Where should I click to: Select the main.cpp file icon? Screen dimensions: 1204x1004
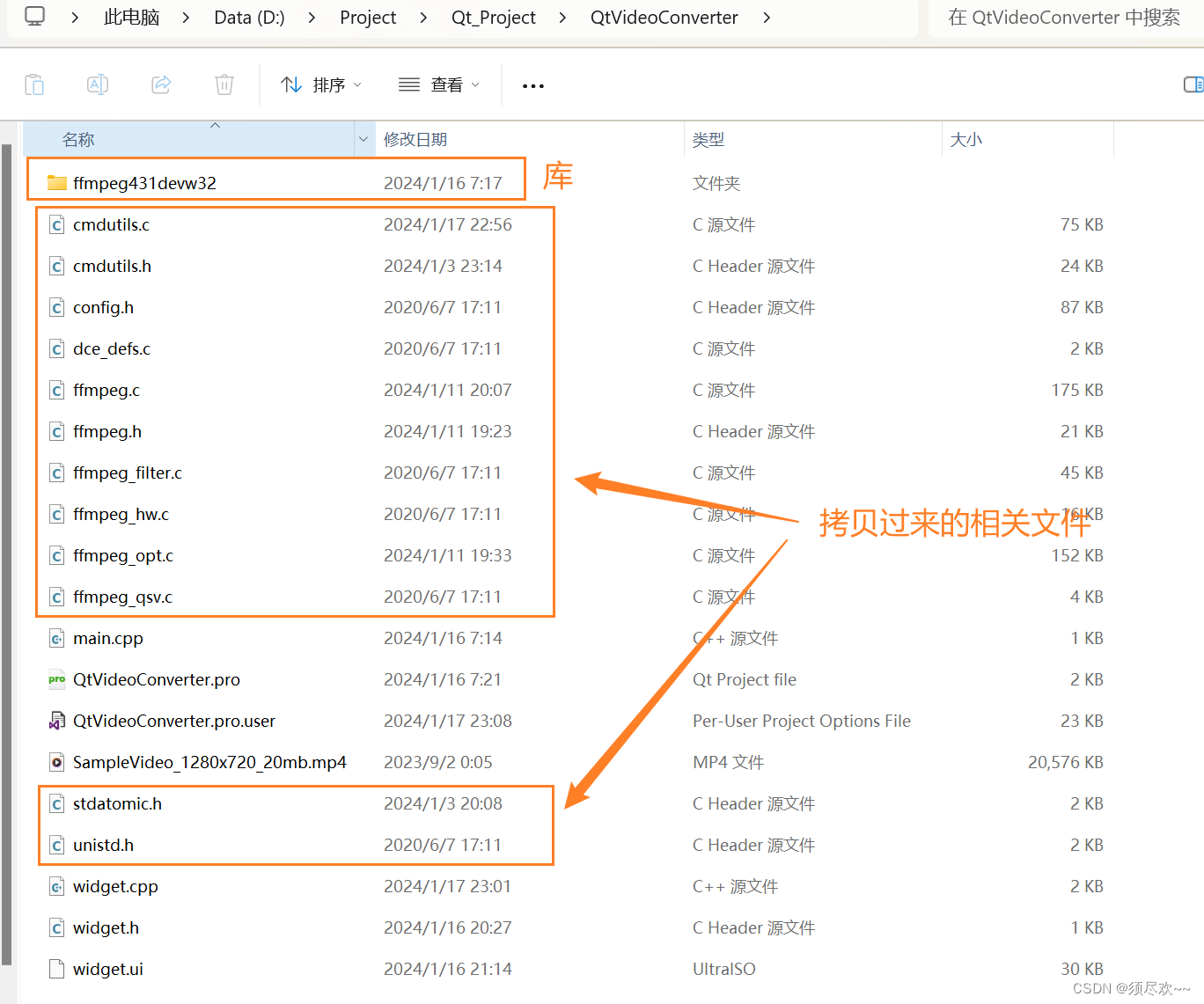57,638
